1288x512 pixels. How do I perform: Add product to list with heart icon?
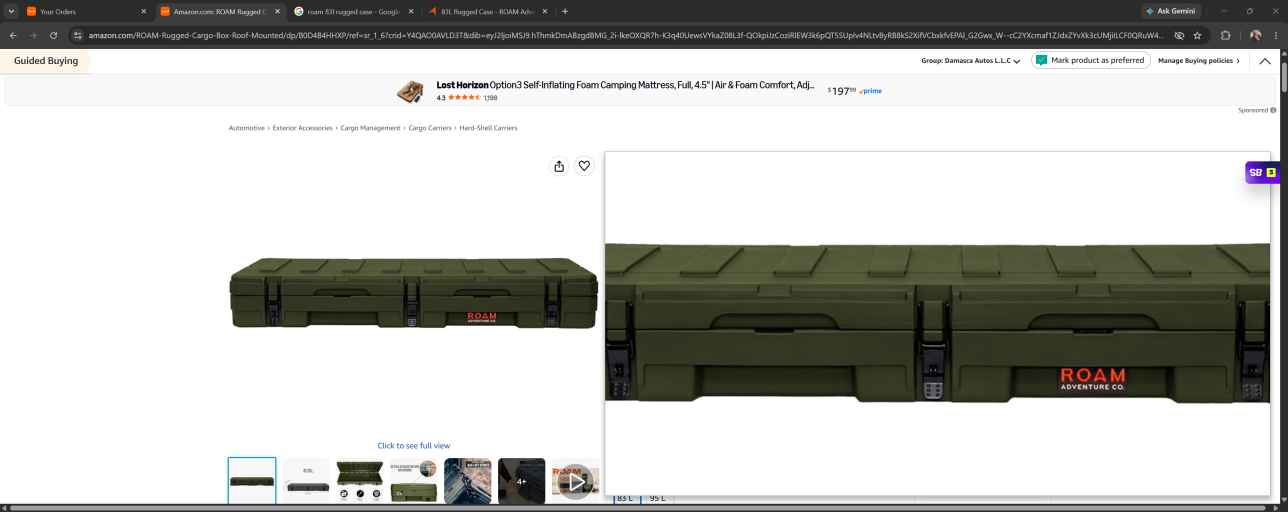pos(584,166)
